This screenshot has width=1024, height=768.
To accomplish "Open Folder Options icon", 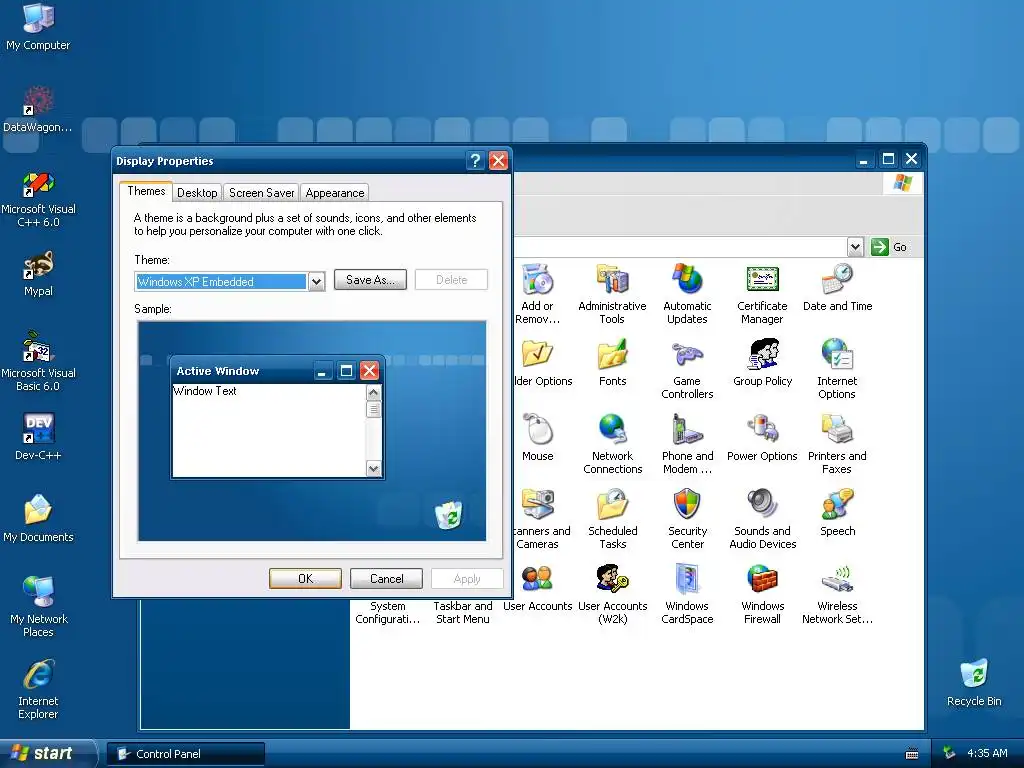I will pyautogui.click(x=537, y=355).
